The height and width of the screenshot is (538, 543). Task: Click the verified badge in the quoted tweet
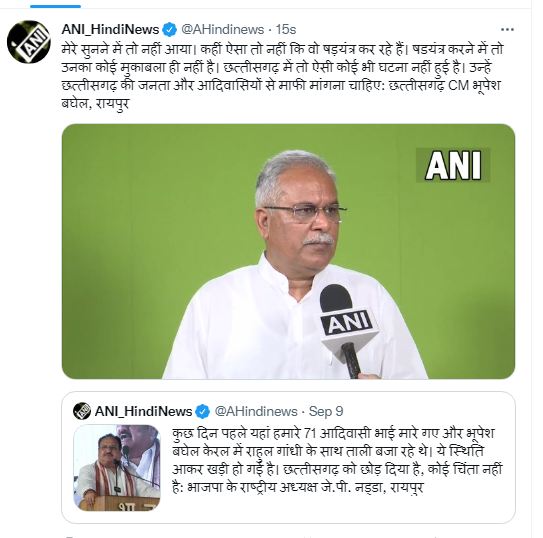[x=203, y=412]
